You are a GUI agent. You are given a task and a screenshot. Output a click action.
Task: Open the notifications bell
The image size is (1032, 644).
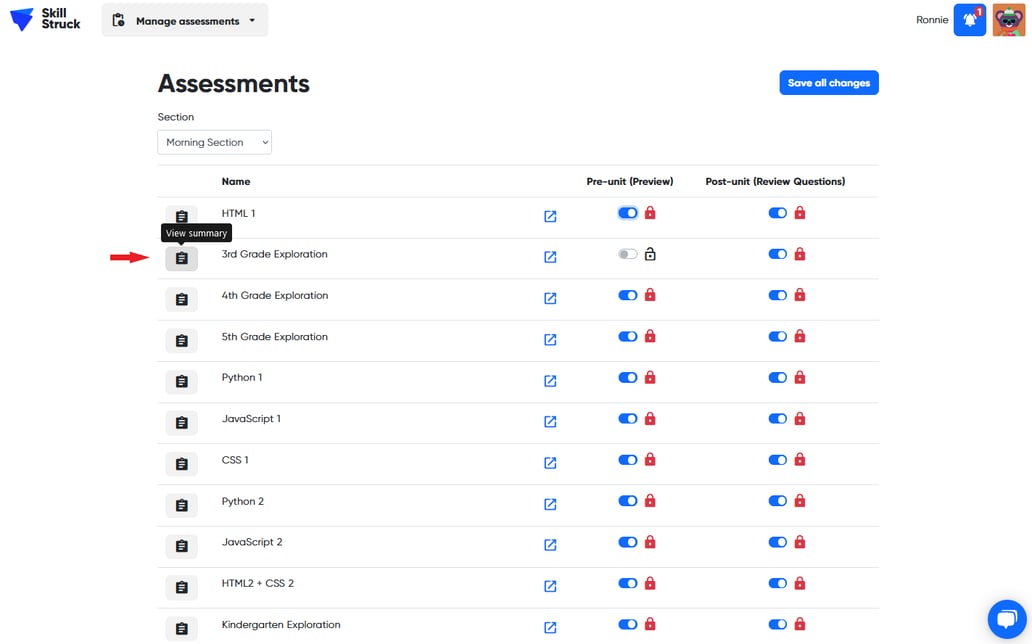(x=969, y=19)
